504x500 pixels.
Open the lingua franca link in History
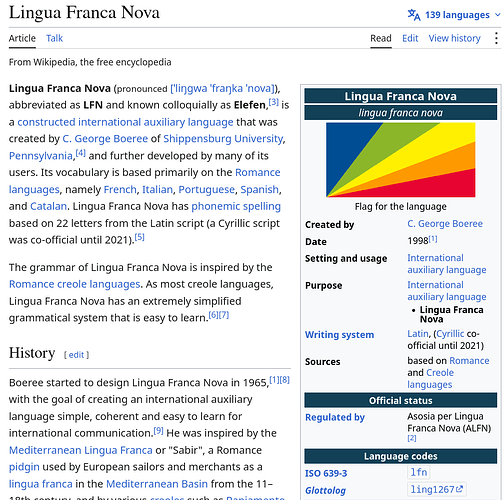(41, 484)
